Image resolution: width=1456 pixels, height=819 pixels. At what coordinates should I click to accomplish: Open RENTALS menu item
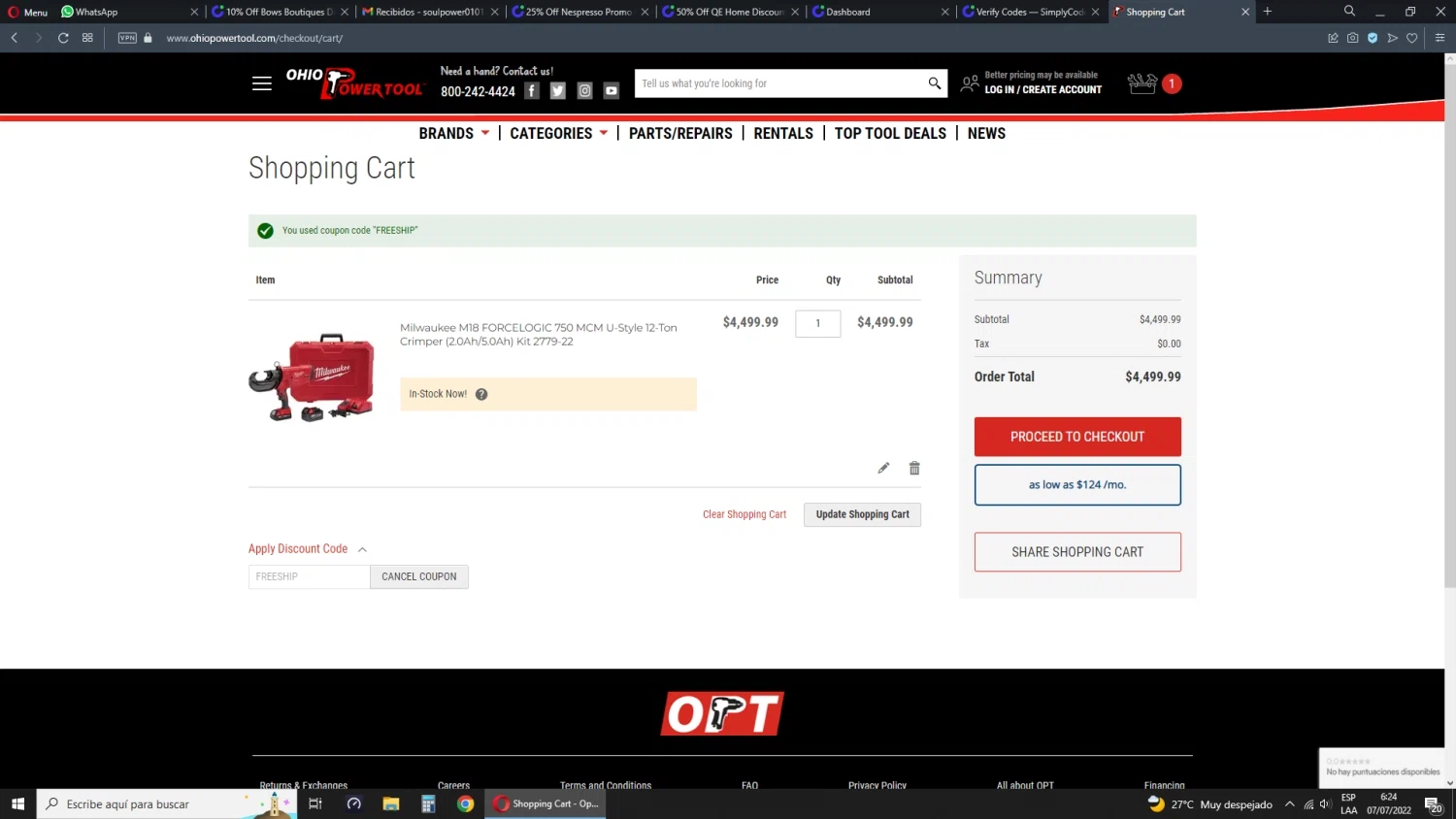coord(783,133)
